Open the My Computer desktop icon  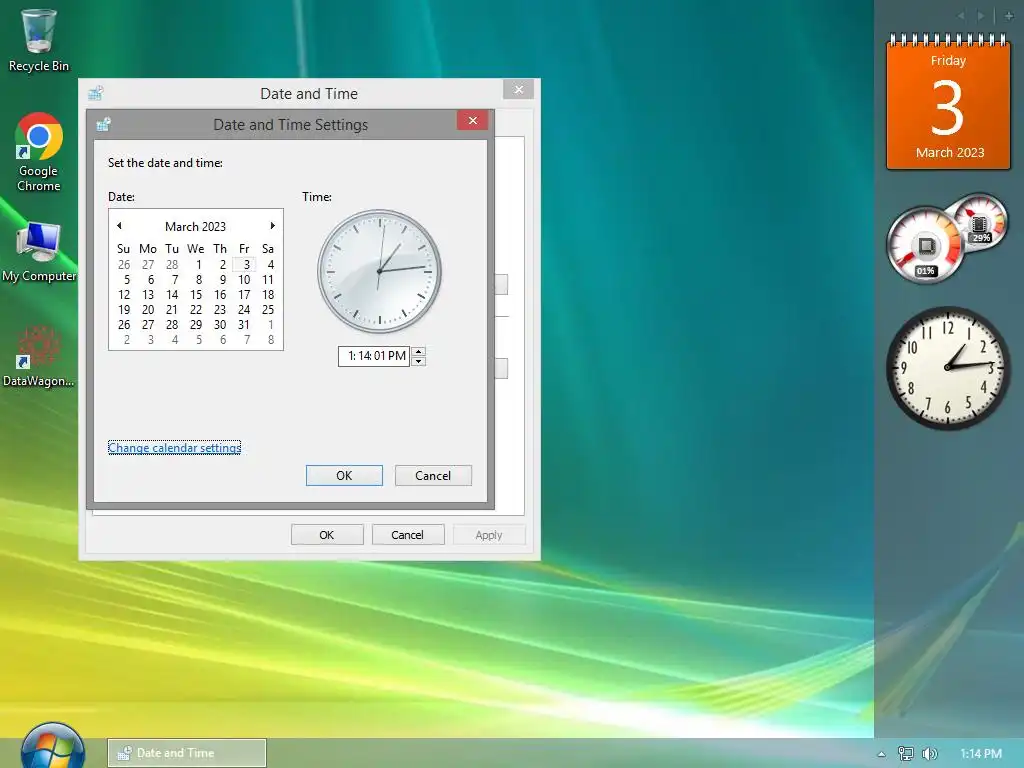pyautogui.click(x=39, y=253)
